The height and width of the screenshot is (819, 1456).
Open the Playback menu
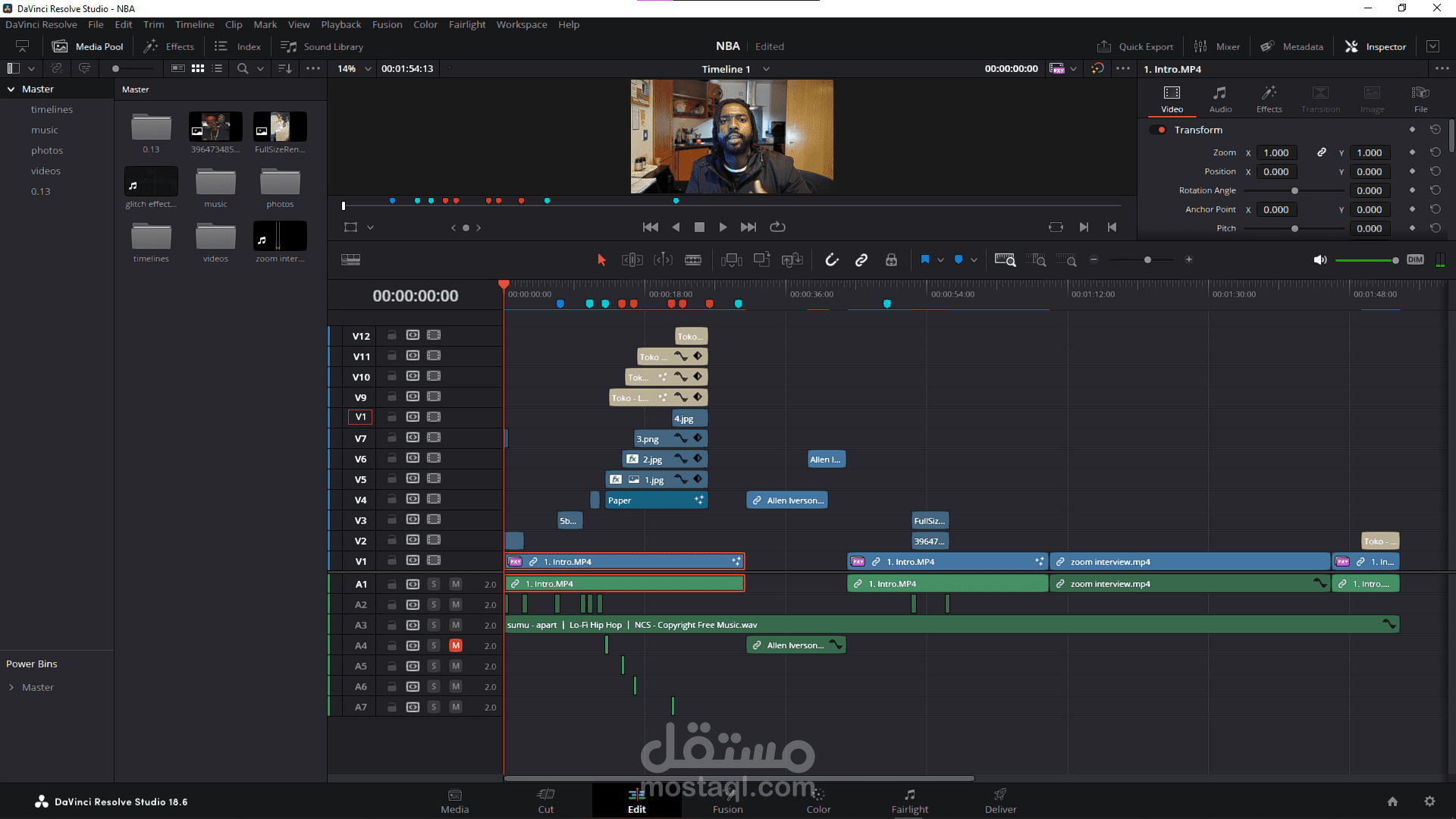(340, 24)
